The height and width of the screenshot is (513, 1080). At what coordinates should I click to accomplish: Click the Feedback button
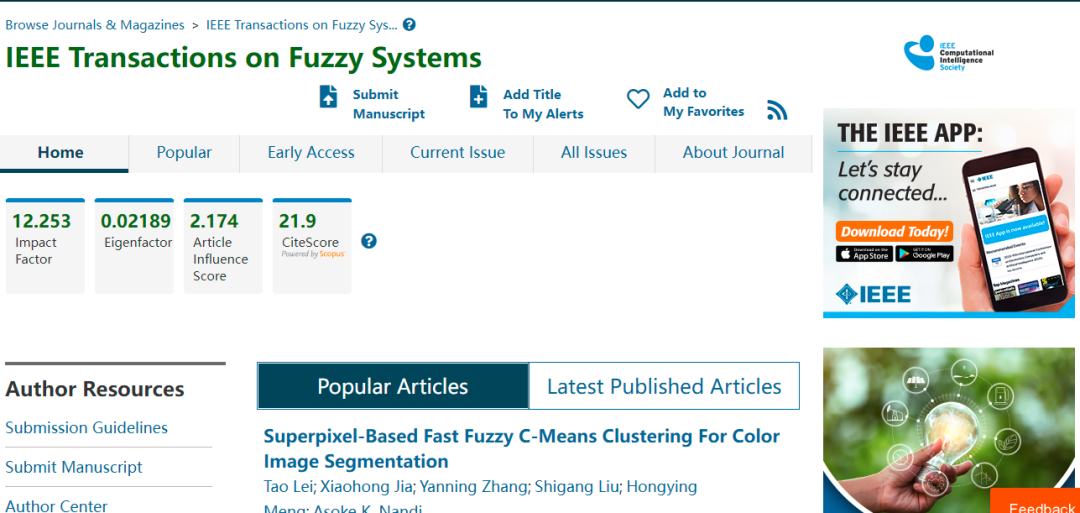(x=1040, y=505)
